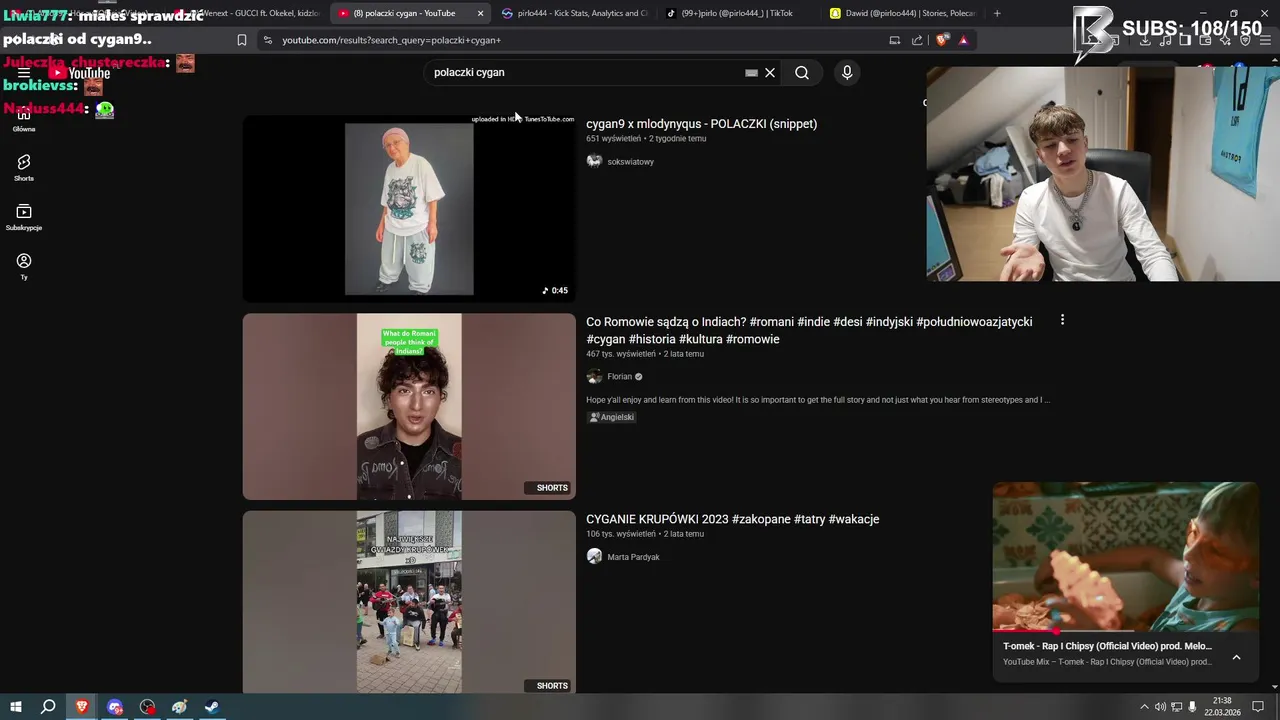View site information left of the URL
1280x720 pixels.
point(267,40)
